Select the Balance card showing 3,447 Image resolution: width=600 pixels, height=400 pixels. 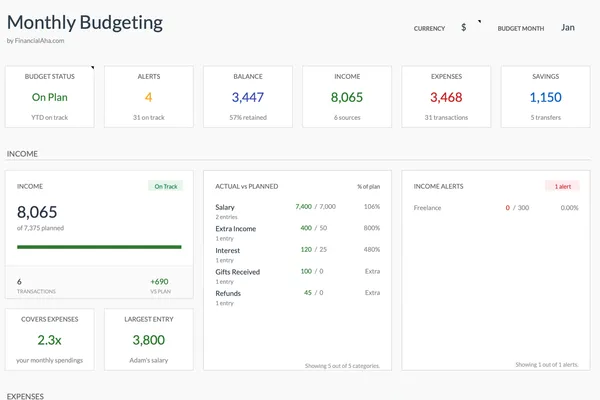(x=247, y=97)
